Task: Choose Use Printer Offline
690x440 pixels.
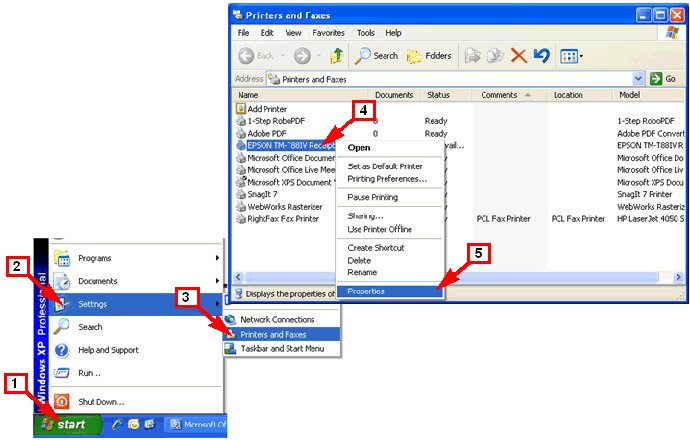Action: pyautogui.click(x=389, y=229)
